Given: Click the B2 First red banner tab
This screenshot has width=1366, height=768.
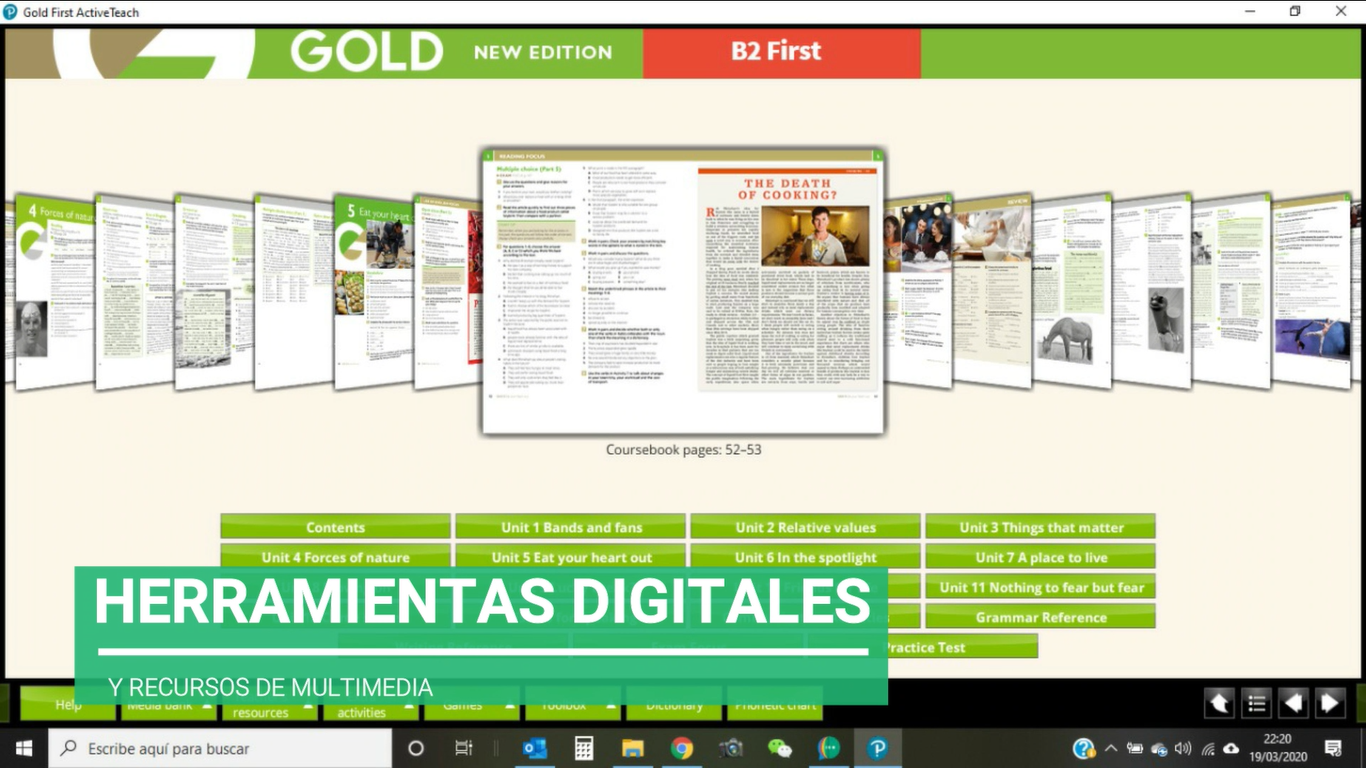Looking at the screenshot, I should pos(781,52).
